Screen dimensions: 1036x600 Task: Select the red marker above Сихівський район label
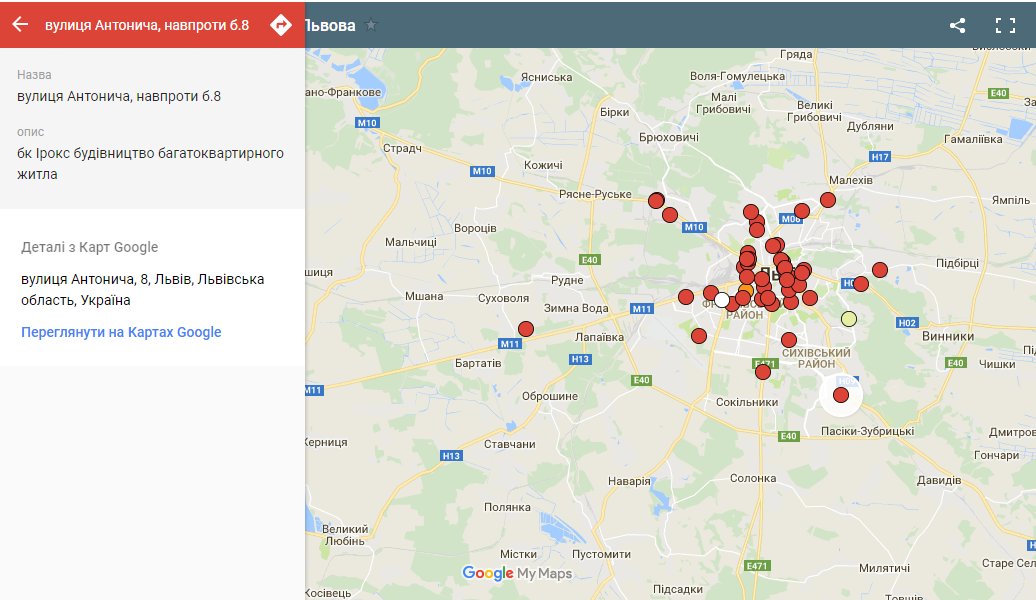point(788,340)
